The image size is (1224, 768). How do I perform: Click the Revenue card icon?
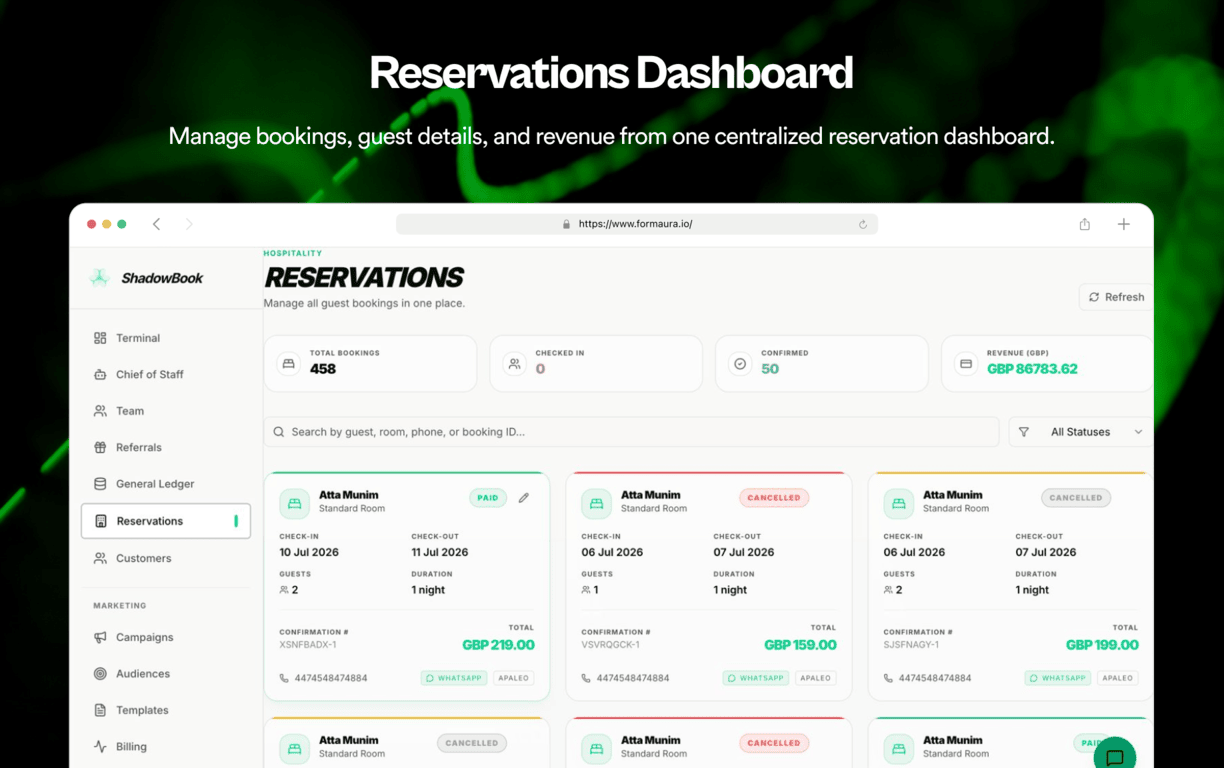tap(966, 364)
